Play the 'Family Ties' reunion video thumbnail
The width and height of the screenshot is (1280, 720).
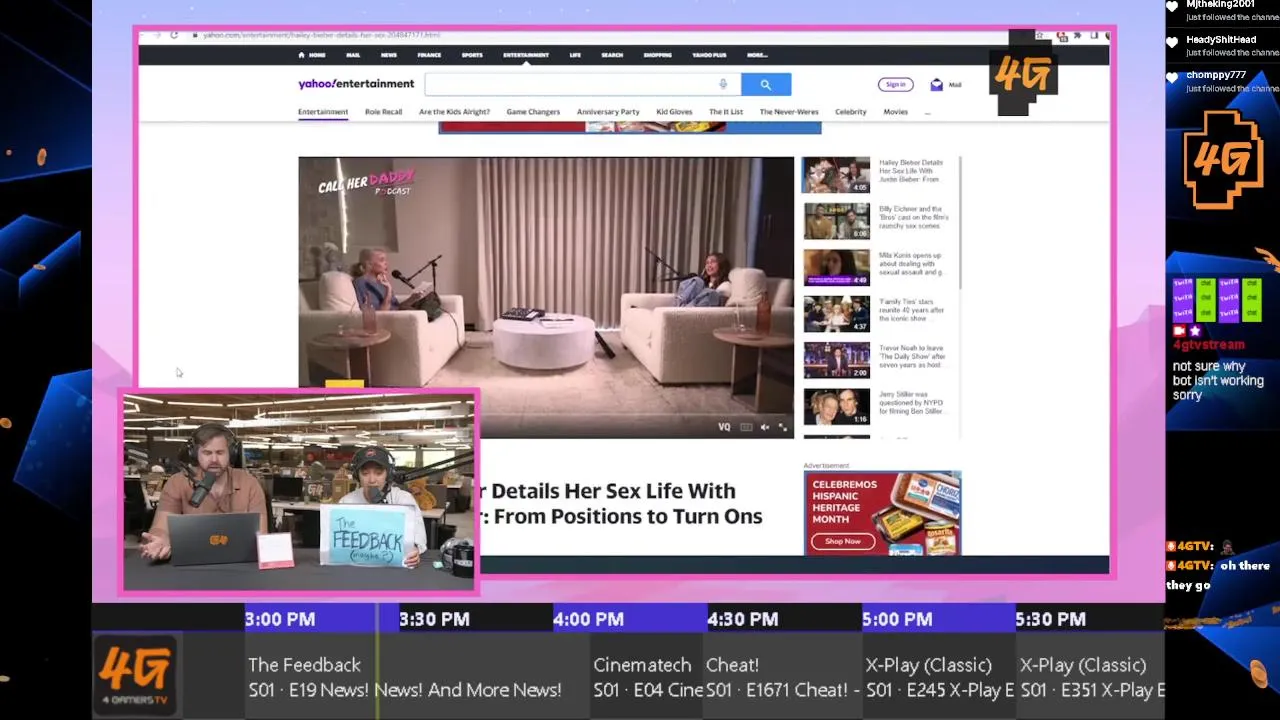click(x=836, y=314)
